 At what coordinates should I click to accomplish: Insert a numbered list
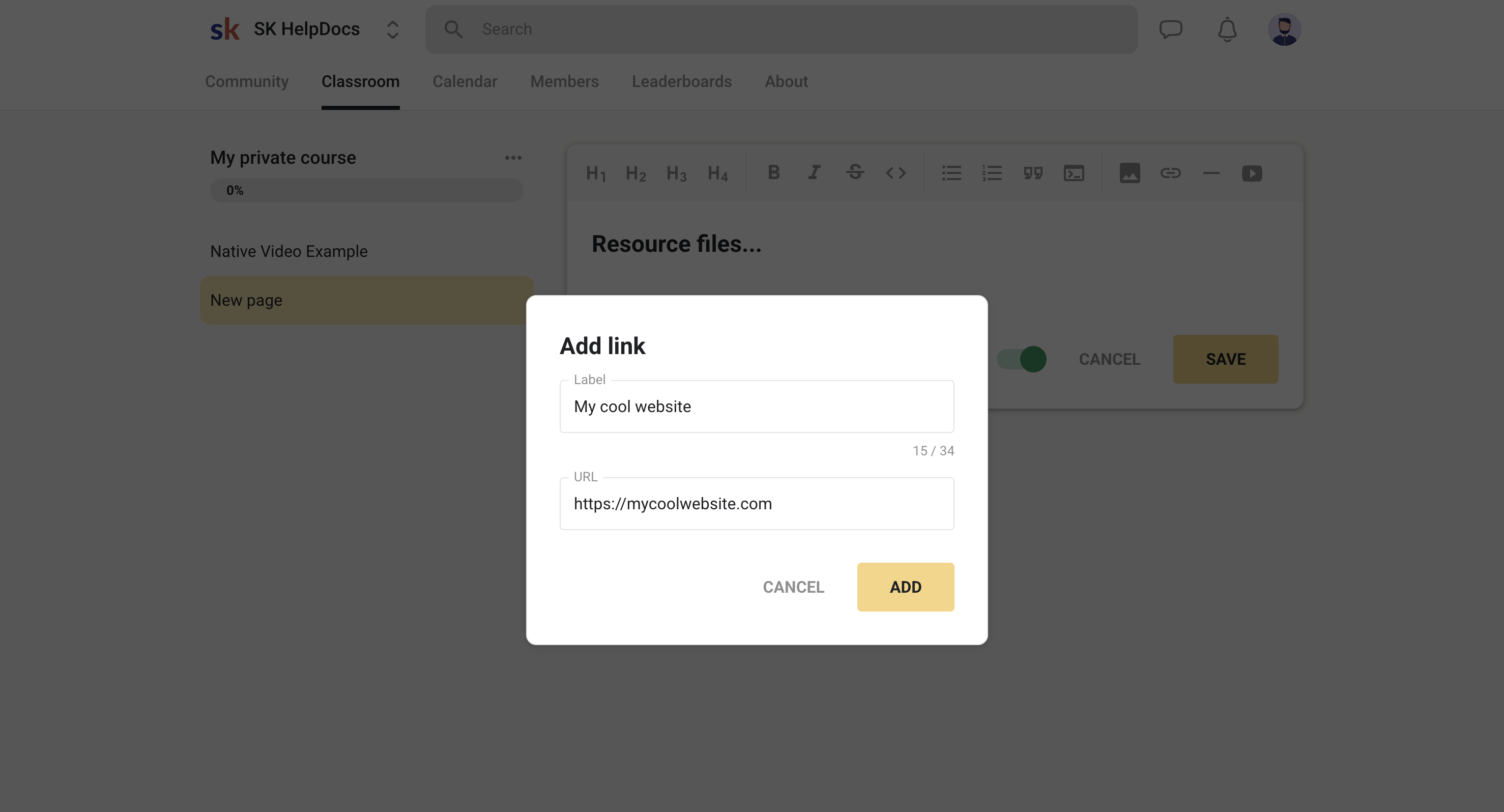coord(992,173)
